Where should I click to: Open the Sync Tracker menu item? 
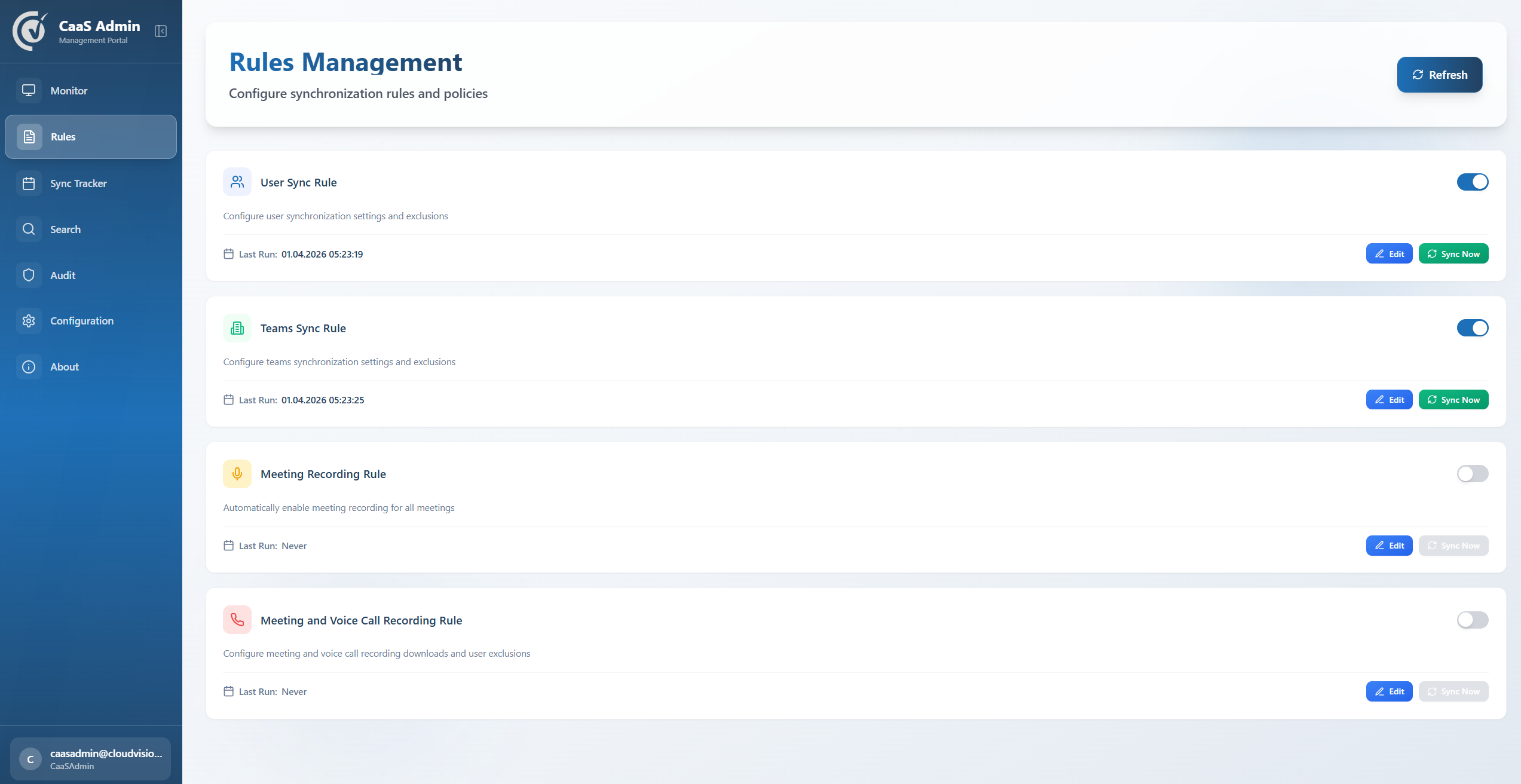(x=78, y=183)
